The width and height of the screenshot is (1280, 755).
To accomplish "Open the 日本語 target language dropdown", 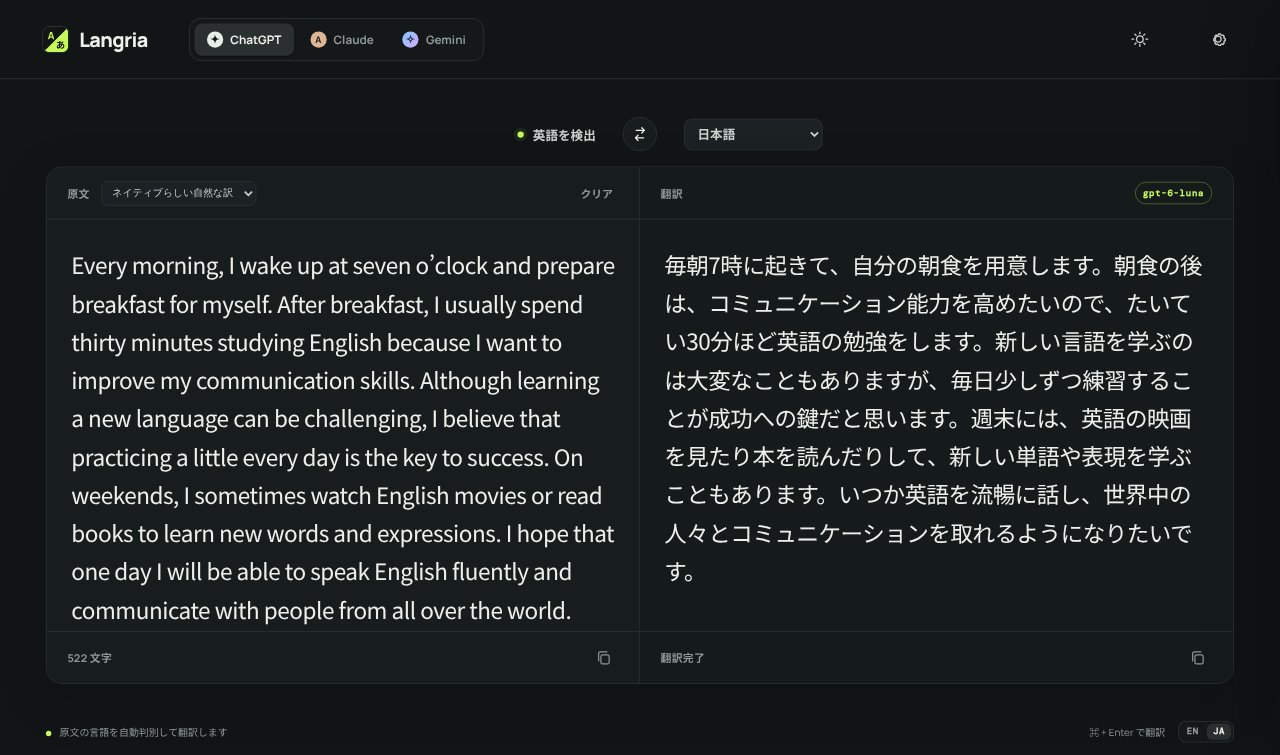I will coord(753,134).
